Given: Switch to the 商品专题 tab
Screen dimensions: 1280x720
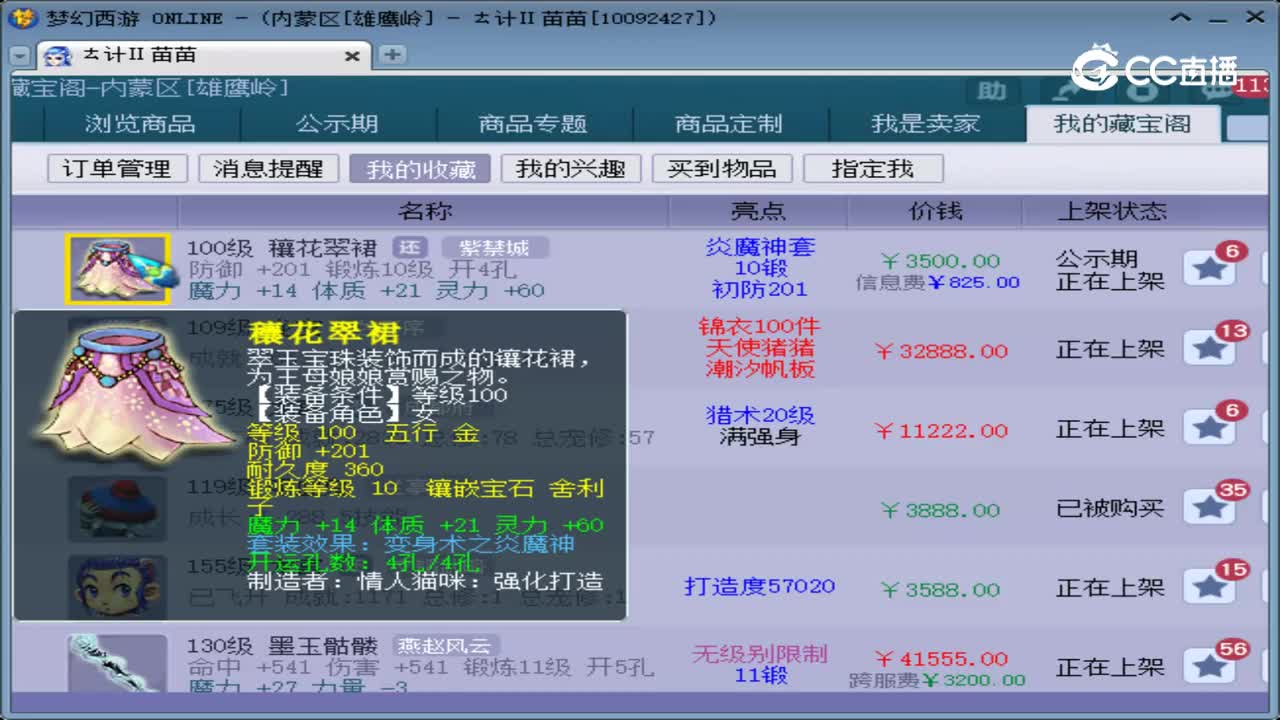Looking at the screenshot, I should coord(533,123).
